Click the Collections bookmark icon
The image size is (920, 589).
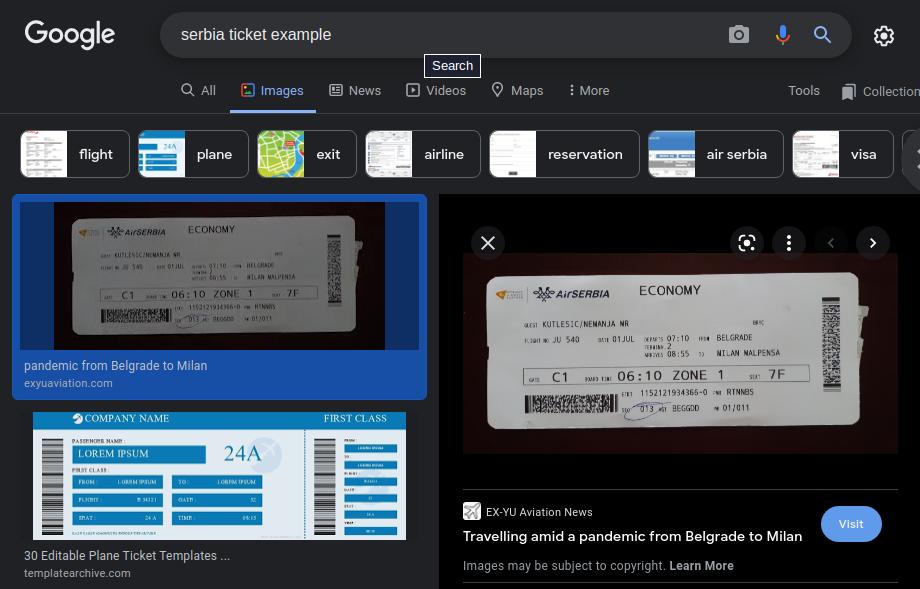[x=848, y=92]
